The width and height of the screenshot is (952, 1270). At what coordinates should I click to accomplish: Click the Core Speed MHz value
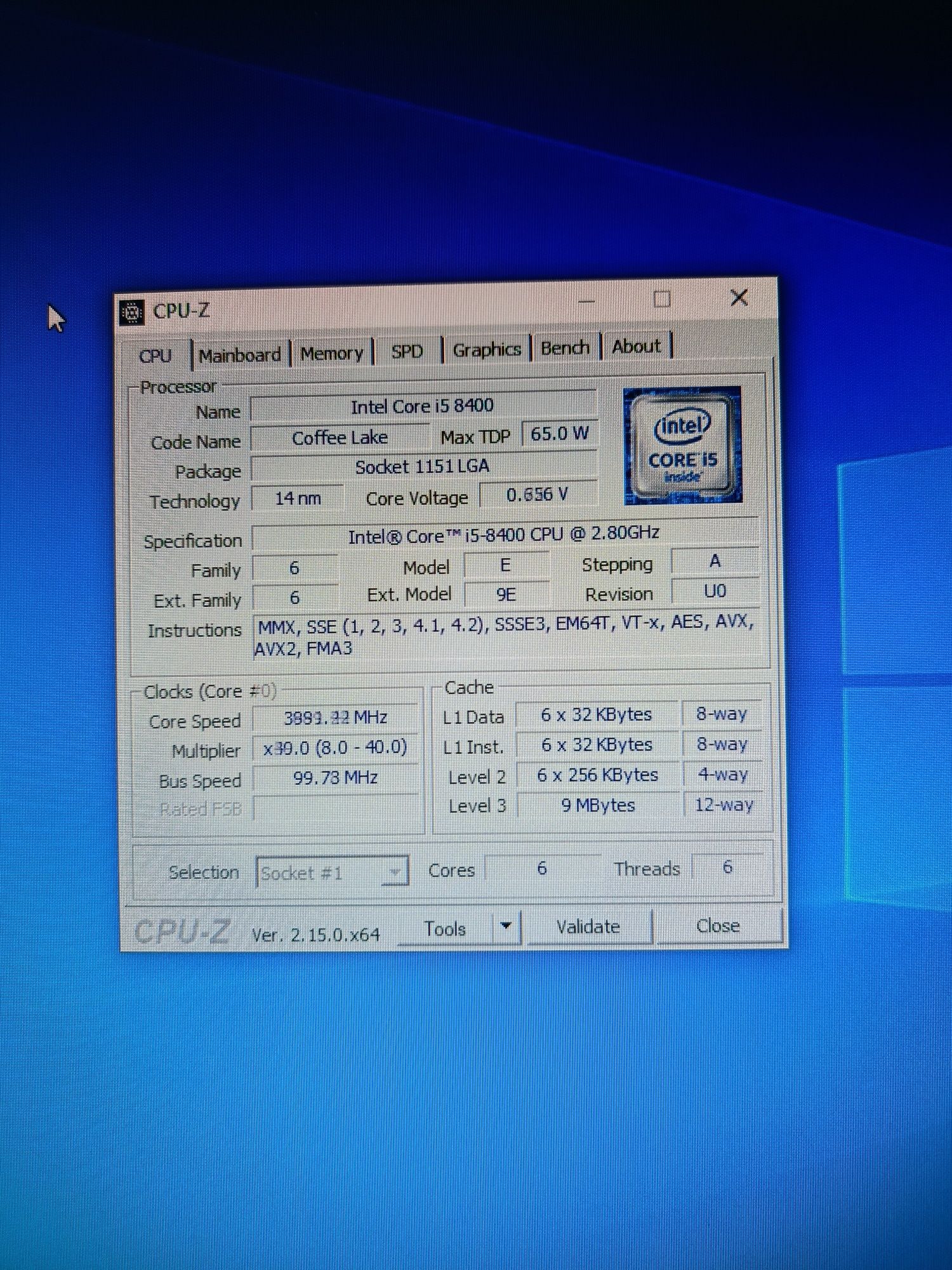pos(335,718)
